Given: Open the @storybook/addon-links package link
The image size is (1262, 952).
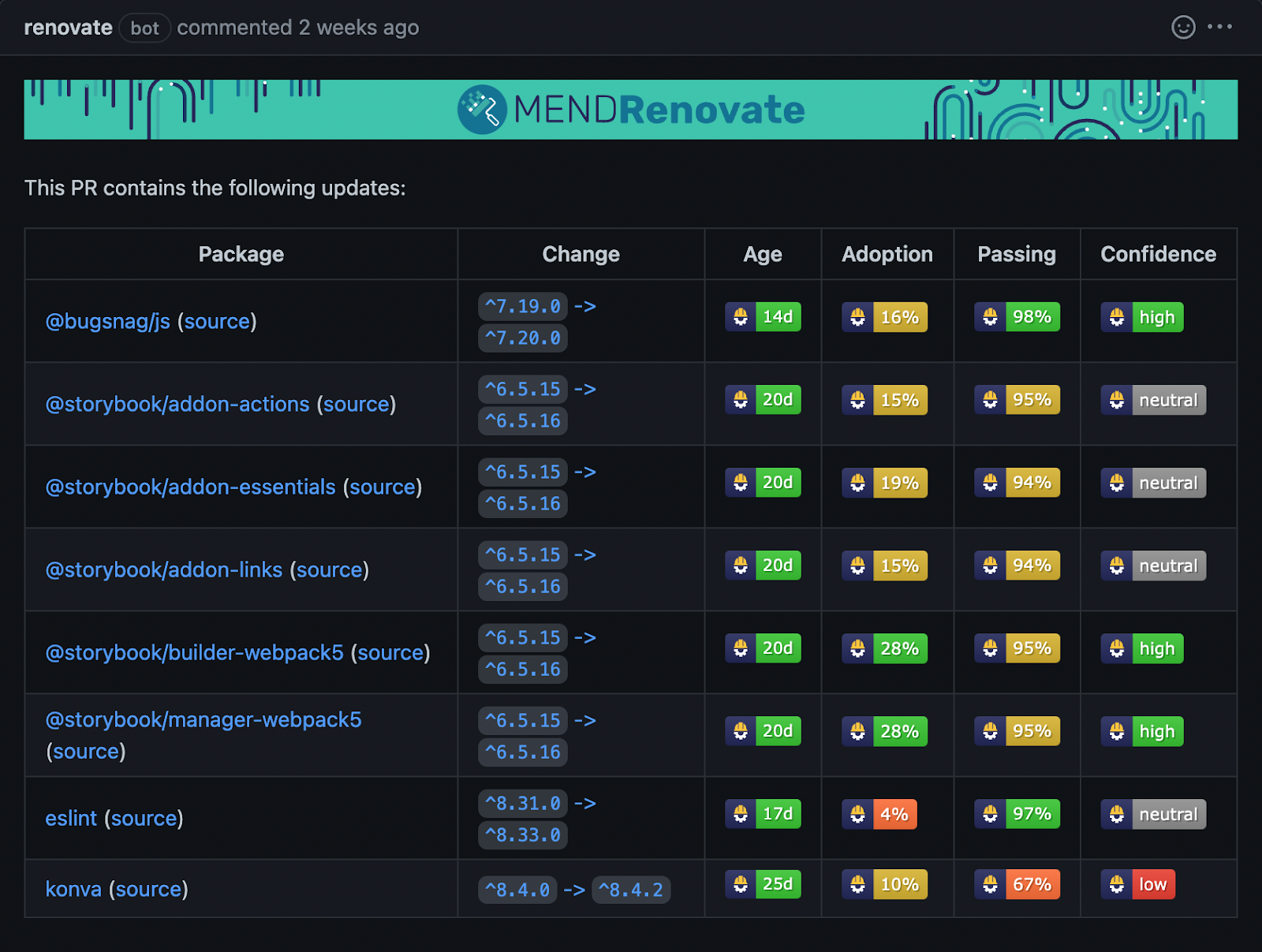Looking at the screenshot, I should tap(164, 569).
